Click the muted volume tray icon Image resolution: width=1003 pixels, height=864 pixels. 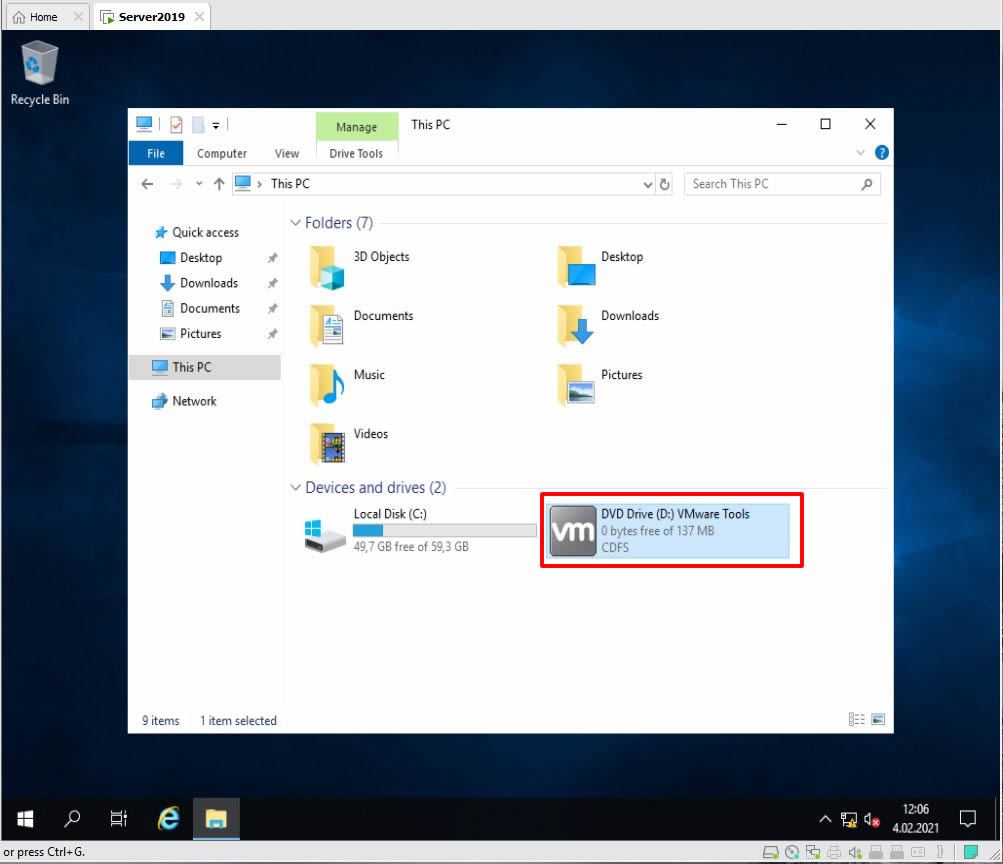click(871, 819)
